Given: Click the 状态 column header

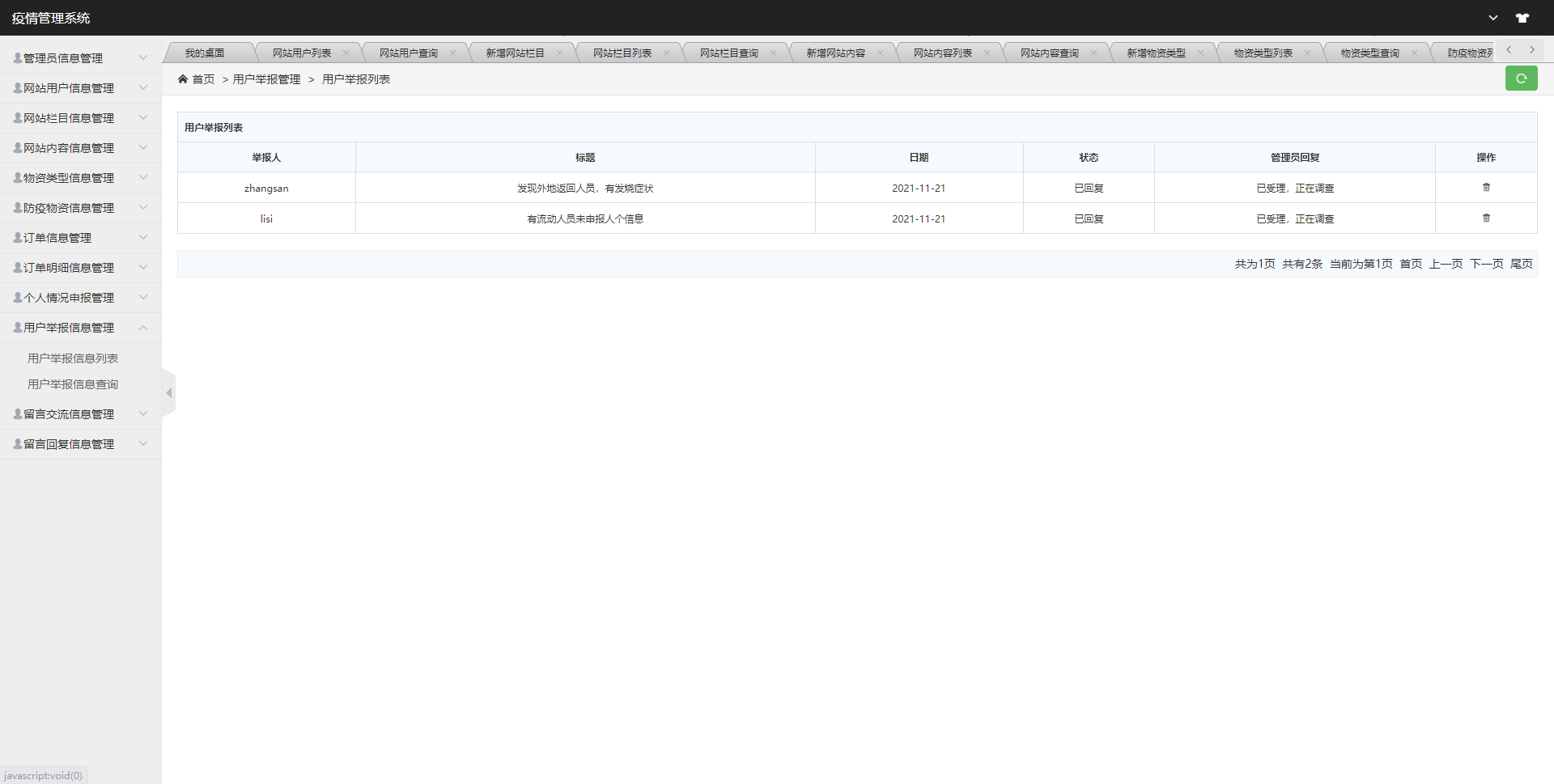Looking at the screenshot, I should pyautogui.click(x=1089, y=157).
